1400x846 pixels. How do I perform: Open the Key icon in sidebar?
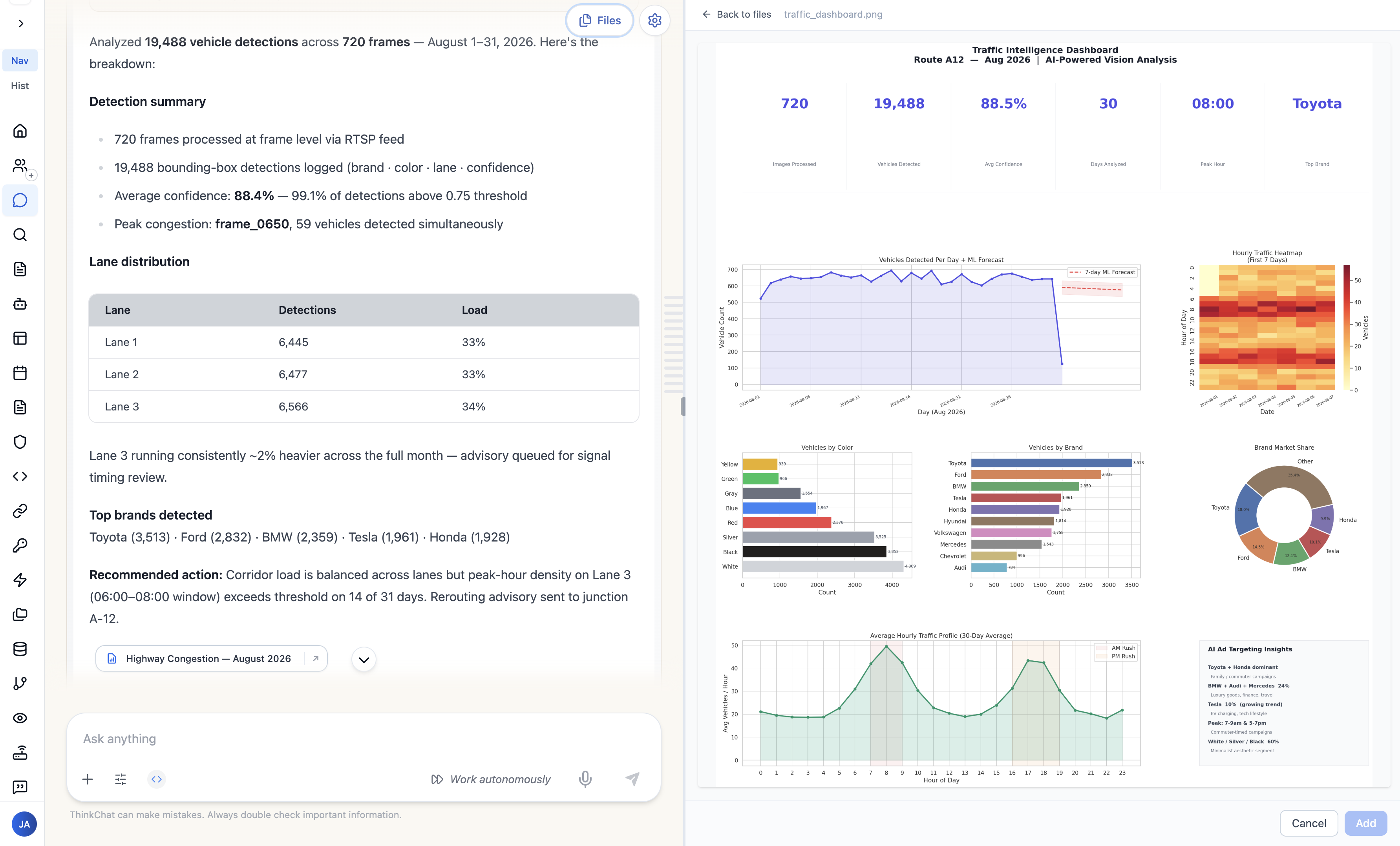20,546
